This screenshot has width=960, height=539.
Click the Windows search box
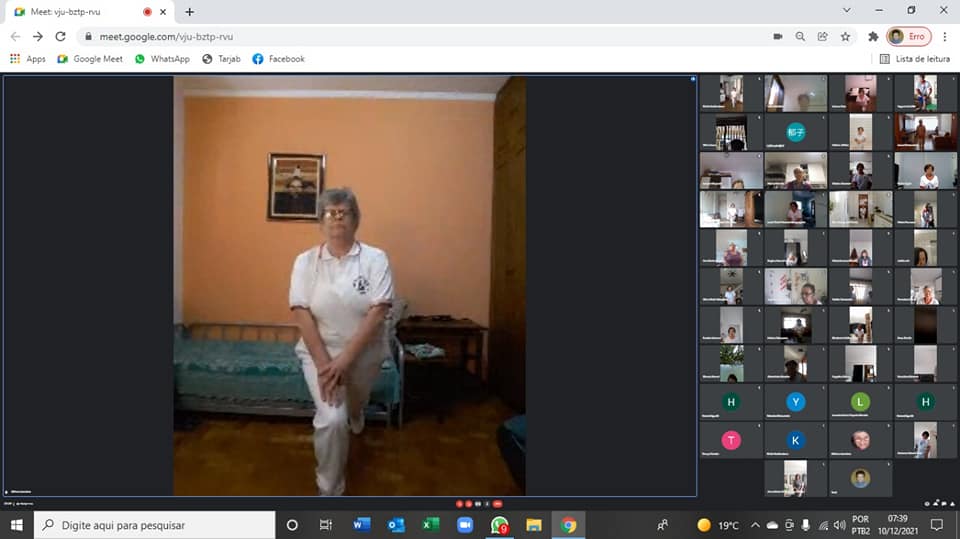click(x=155, y=525)
